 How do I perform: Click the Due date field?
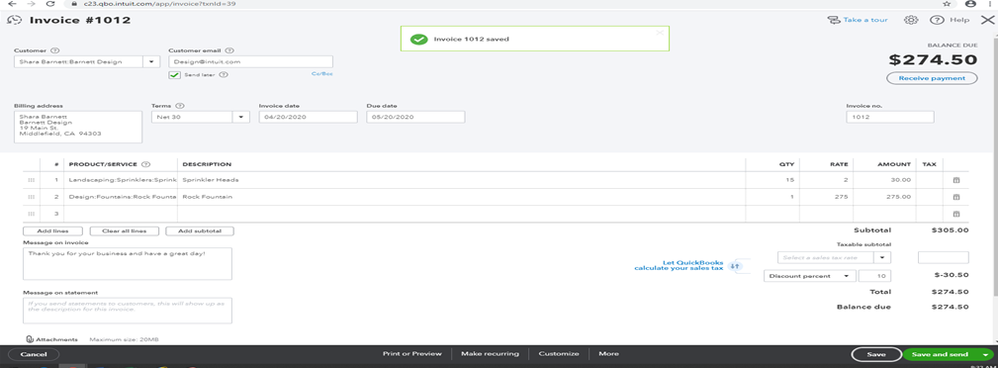[416, 117]
